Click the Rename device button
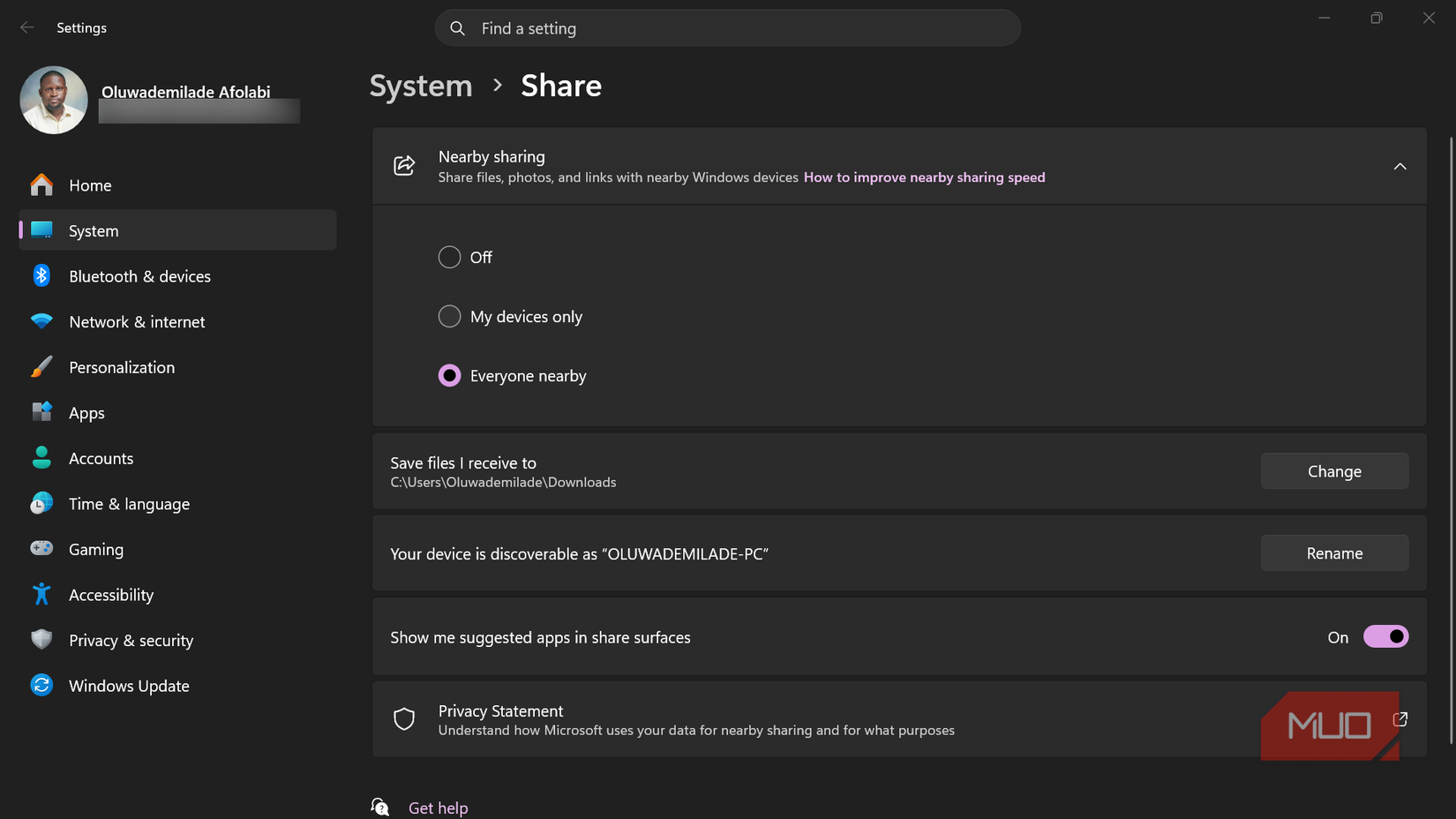Image resolution: width=1456 pixels, height=819 pixels. pos(1334,553)
